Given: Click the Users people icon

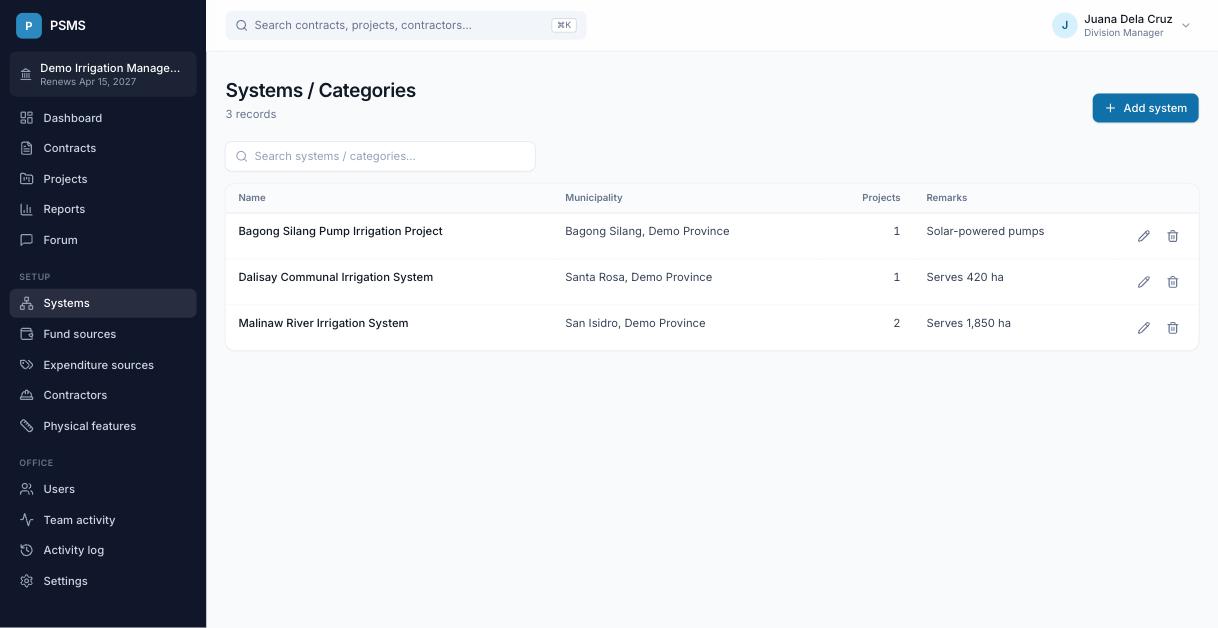Looking at the screenshot, I should [27, 489].
